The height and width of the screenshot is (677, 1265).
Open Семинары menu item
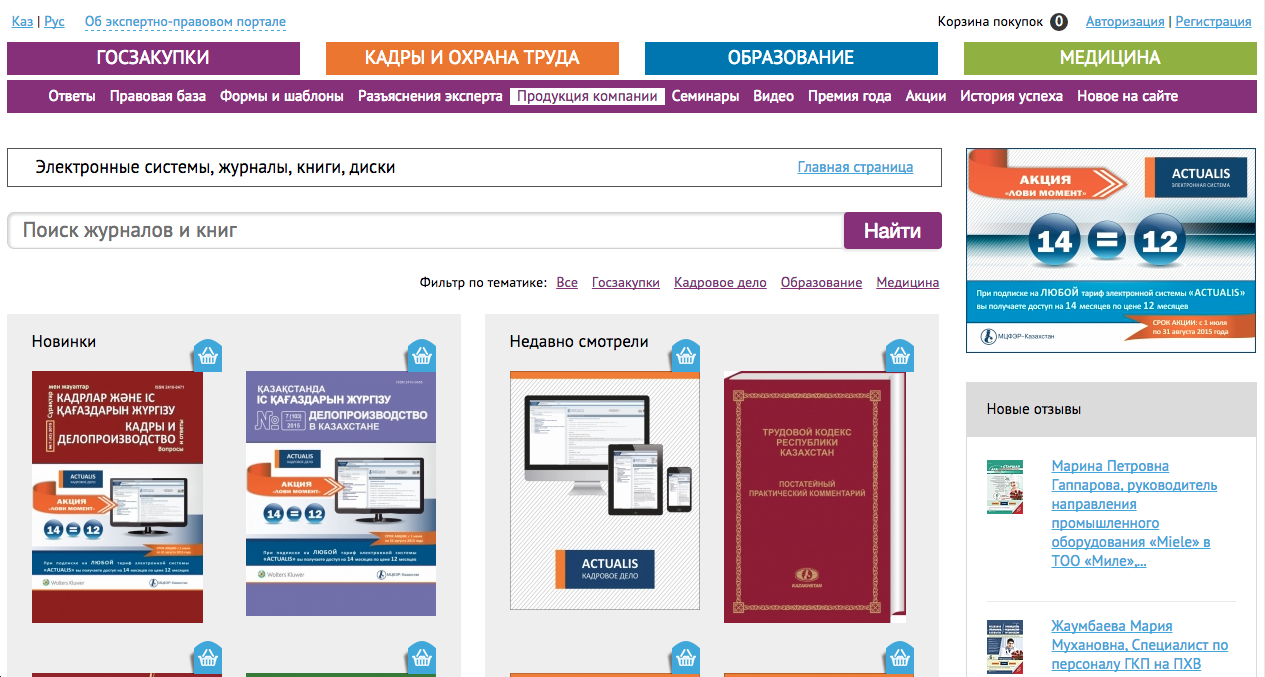tap(705, 96)
